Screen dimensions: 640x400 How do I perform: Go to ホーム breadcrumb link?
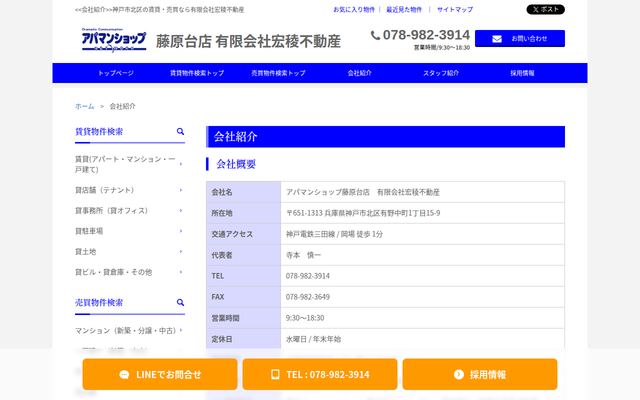point(84,106)
